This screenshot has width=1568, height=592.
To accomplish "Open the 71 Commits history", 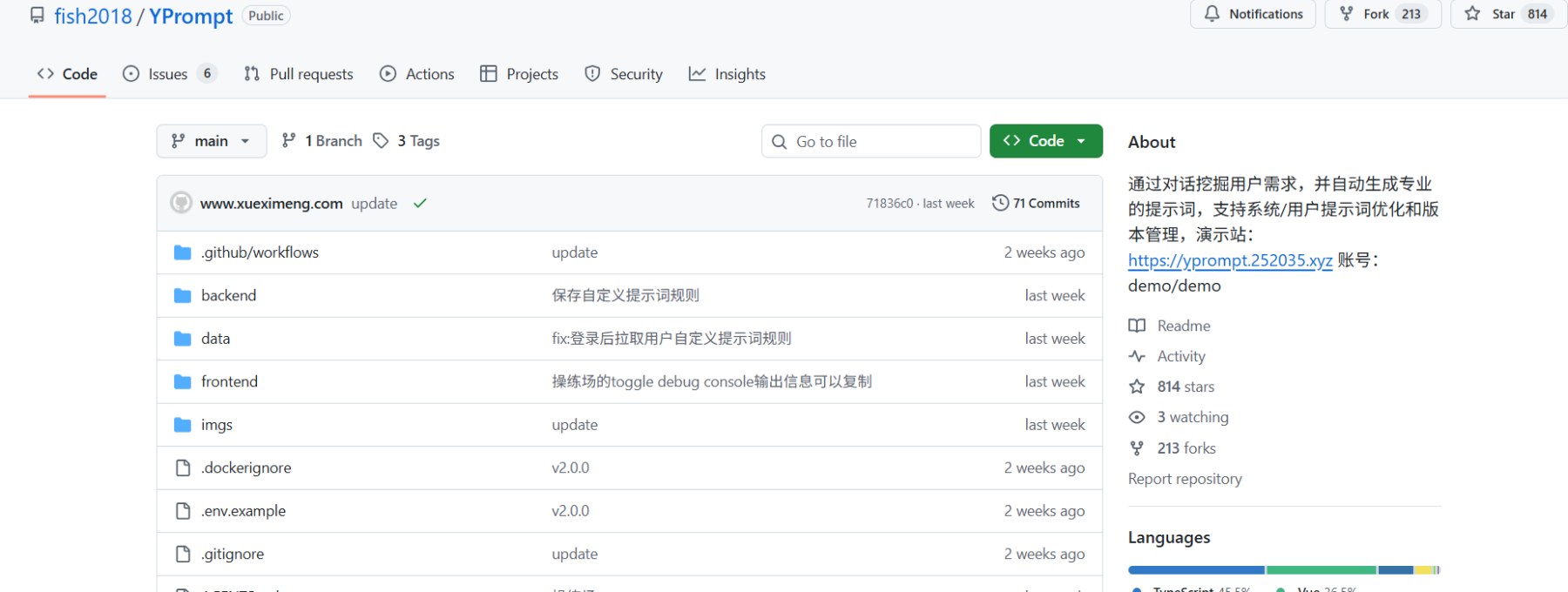I will click(1036, 204).
